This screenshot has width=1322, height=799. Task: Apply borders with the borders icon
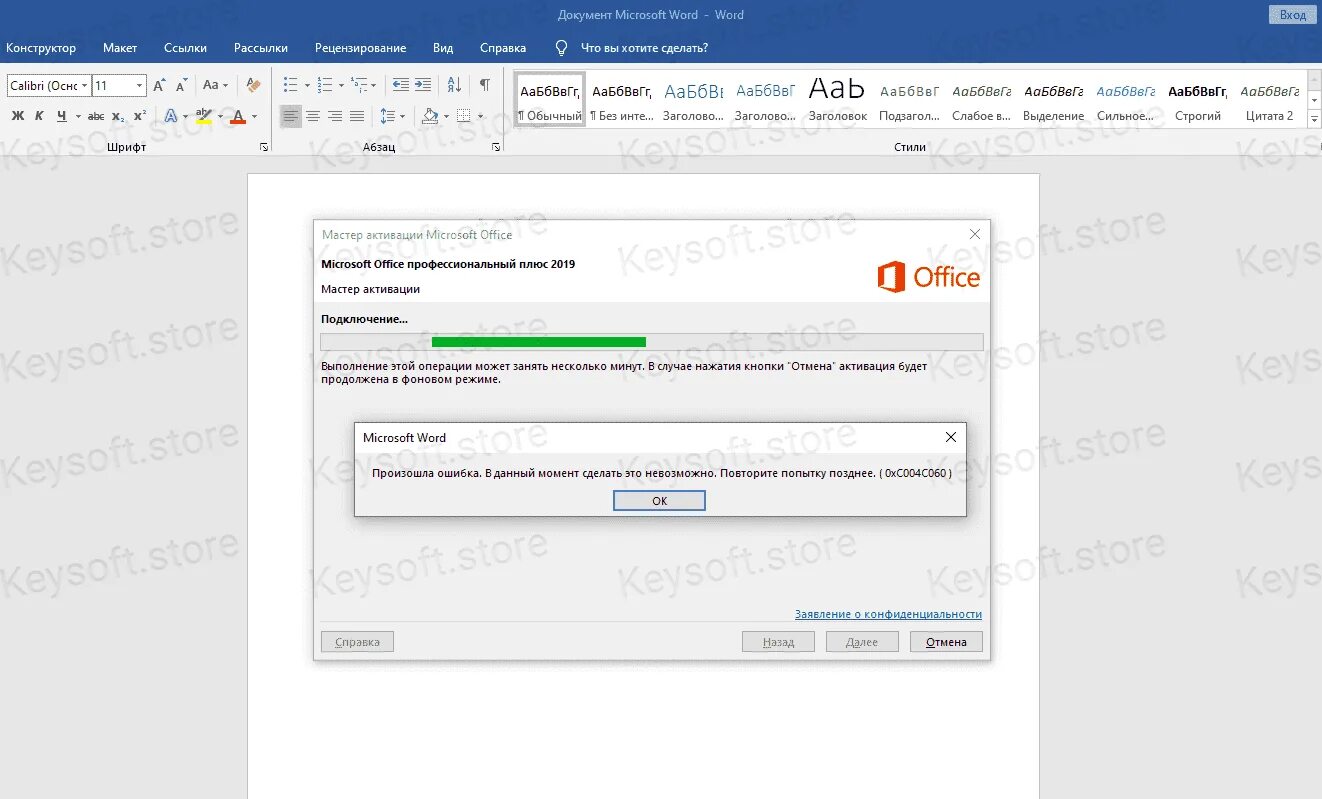(x=463, y=116)
